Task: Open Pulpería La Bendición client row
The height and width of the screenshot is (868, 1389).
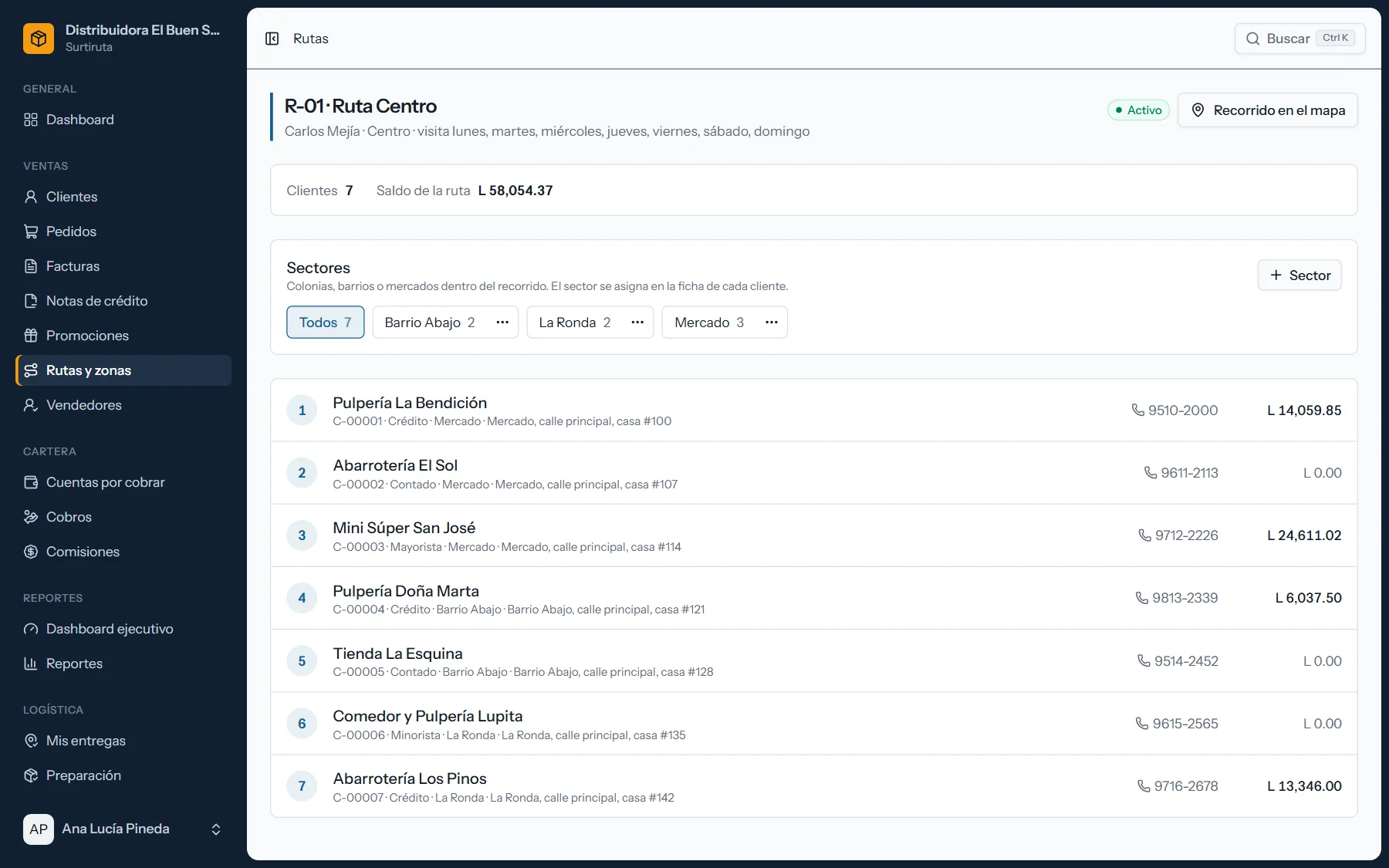Action: click(814, 410)
